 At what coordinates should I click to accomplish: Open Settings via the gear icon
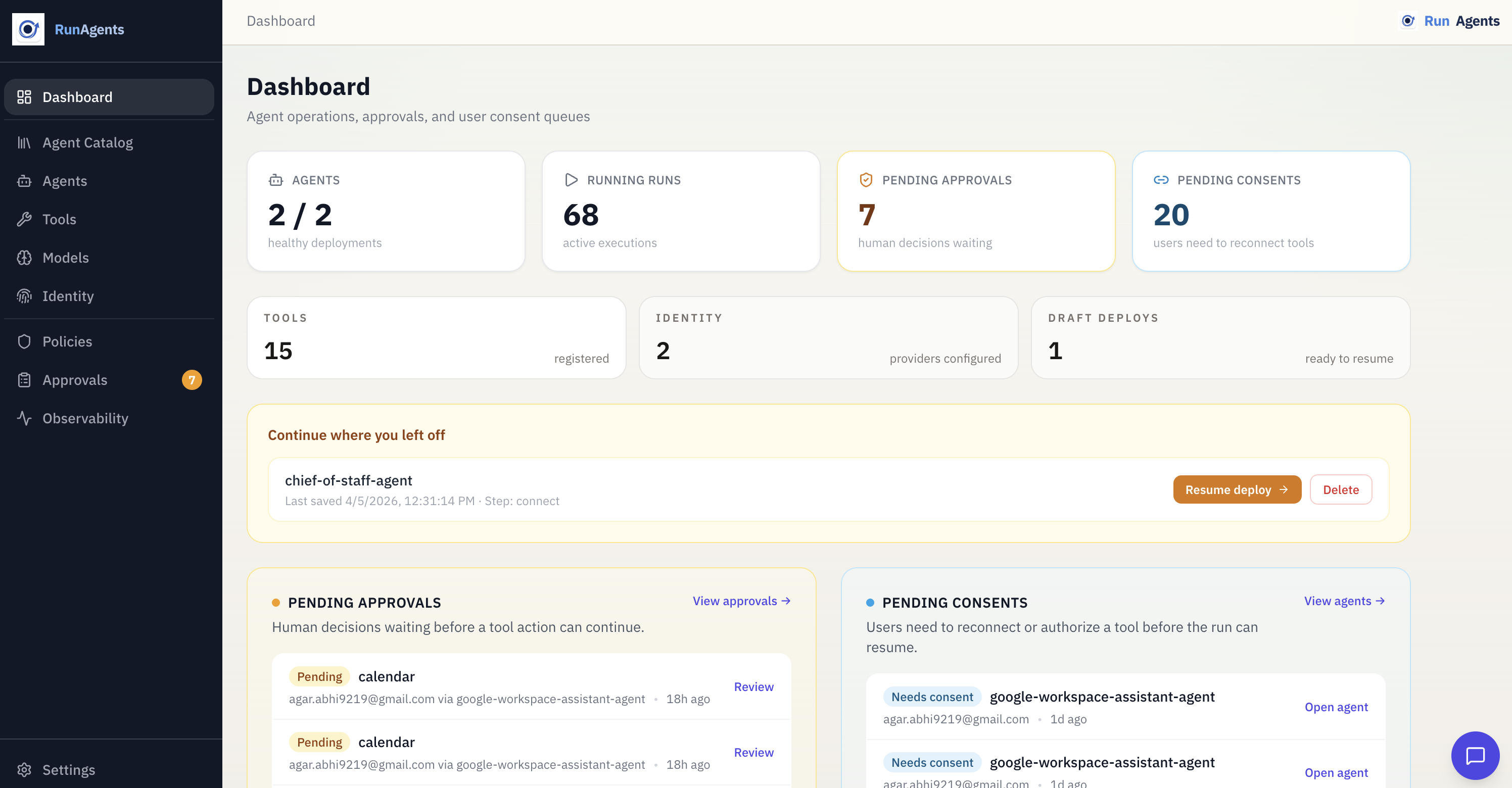click(x=24, y=770)
